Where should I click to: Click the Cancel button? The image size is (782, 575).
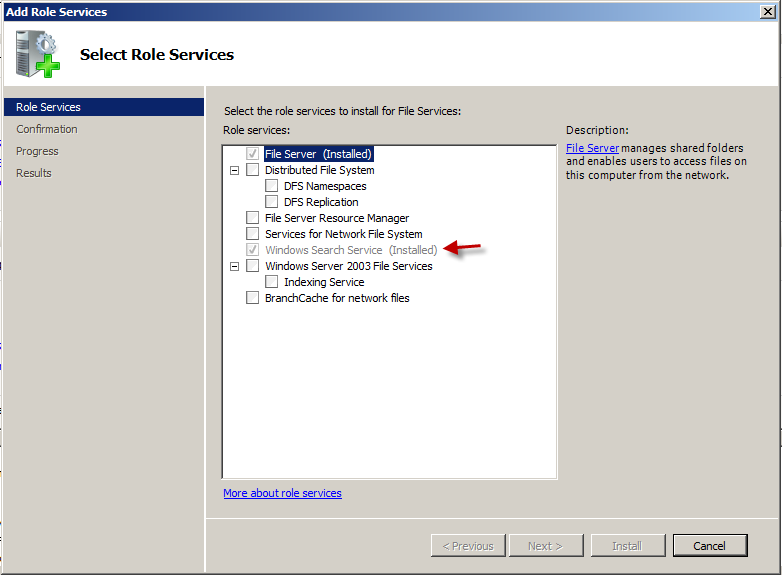click(709, 546)
